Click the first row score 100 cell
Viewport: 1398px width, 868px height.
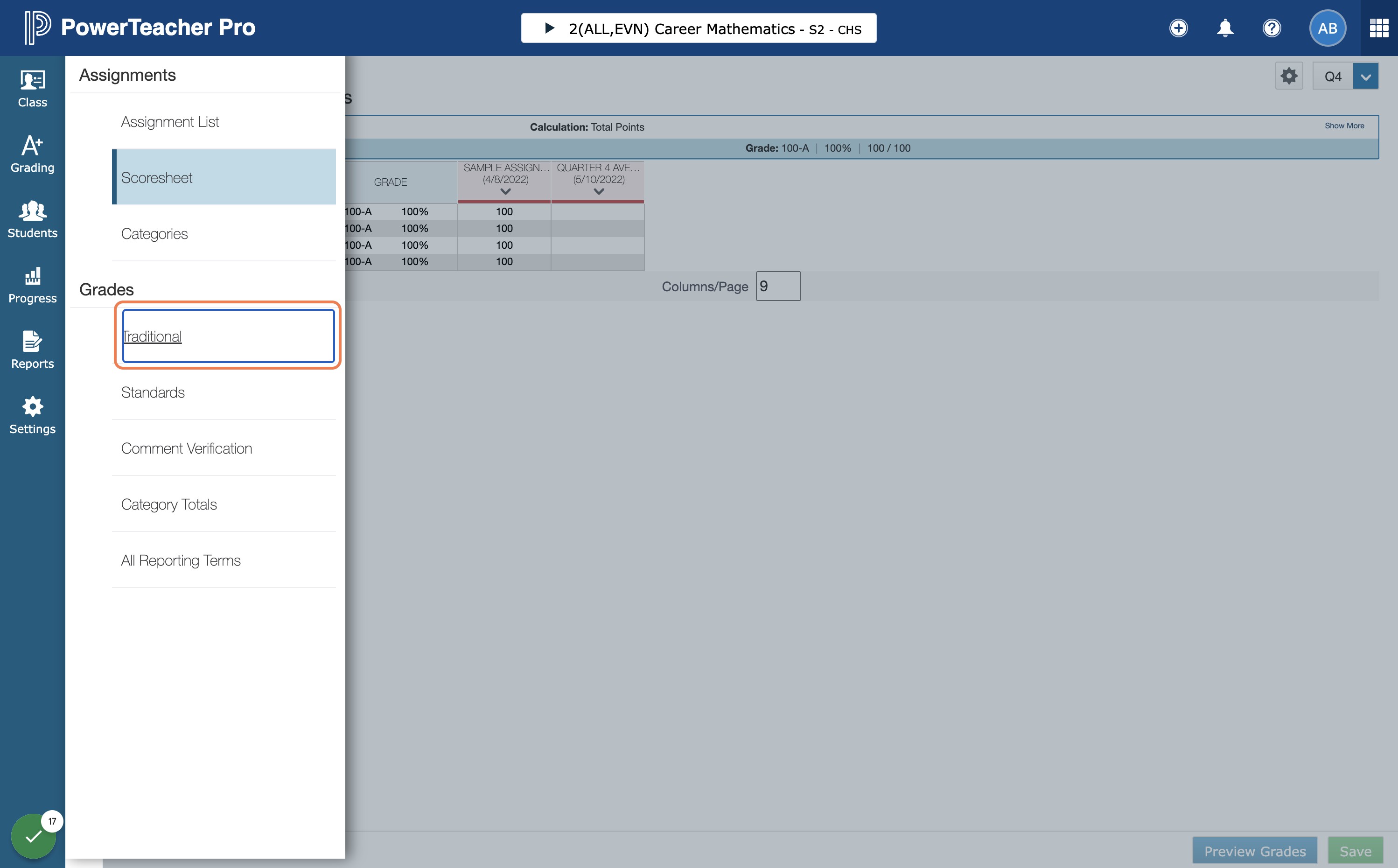[504, 212]
